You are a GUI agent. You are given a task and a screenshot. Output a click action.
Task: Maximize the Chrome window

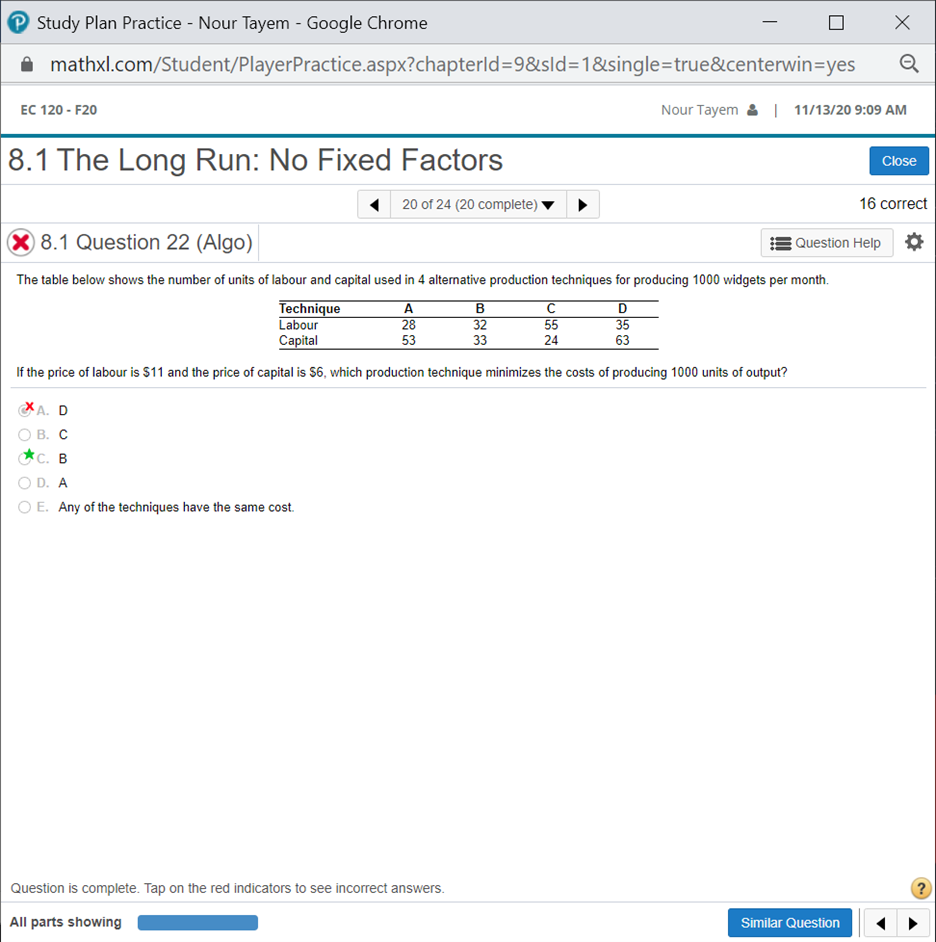836,23
